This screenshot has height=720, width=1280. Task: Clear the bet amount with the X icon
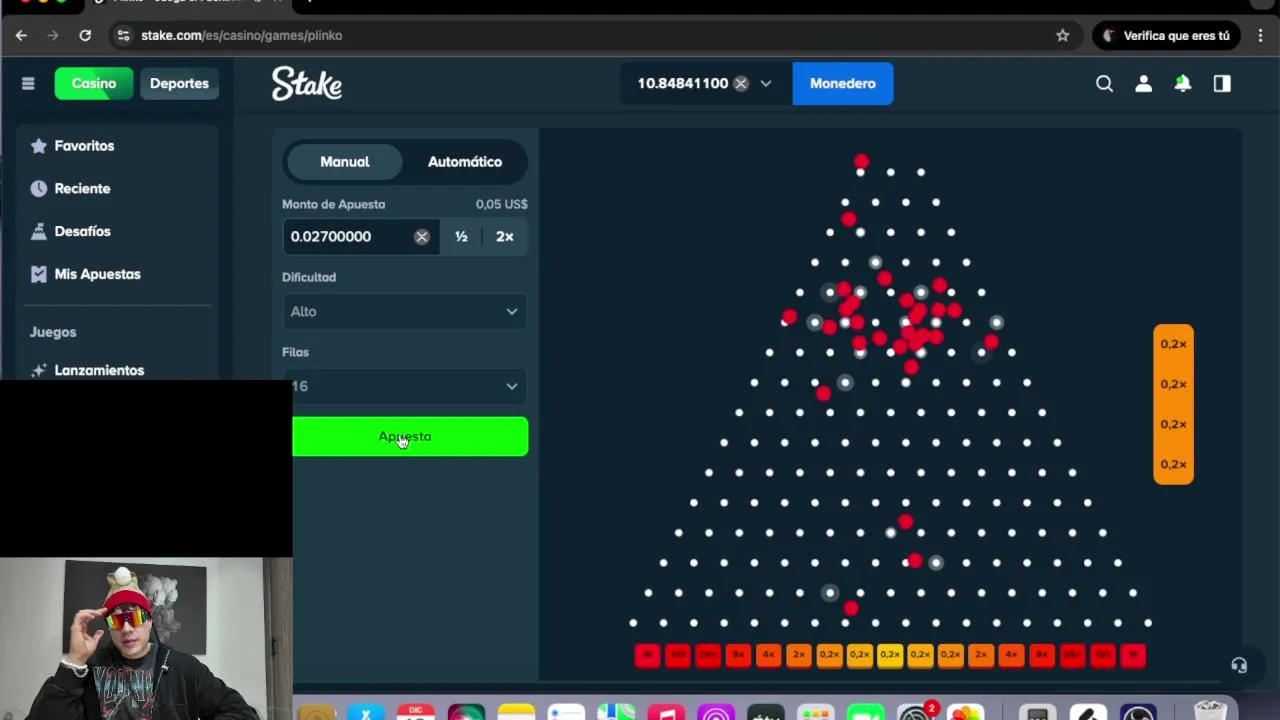(x=422, y=237)
